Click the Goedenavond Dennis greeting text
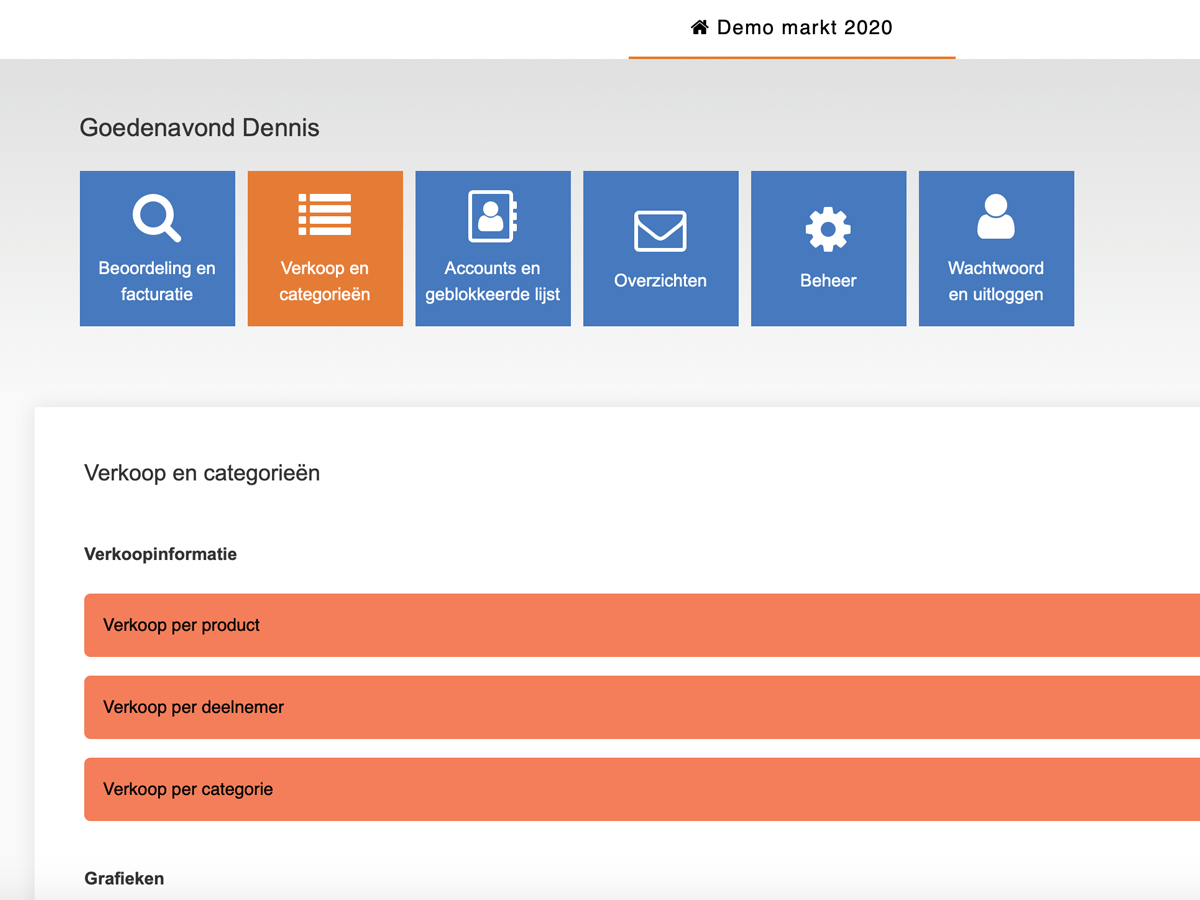Image resolution: width=1200 pixels, height=900 pixels. pos(200,128)
